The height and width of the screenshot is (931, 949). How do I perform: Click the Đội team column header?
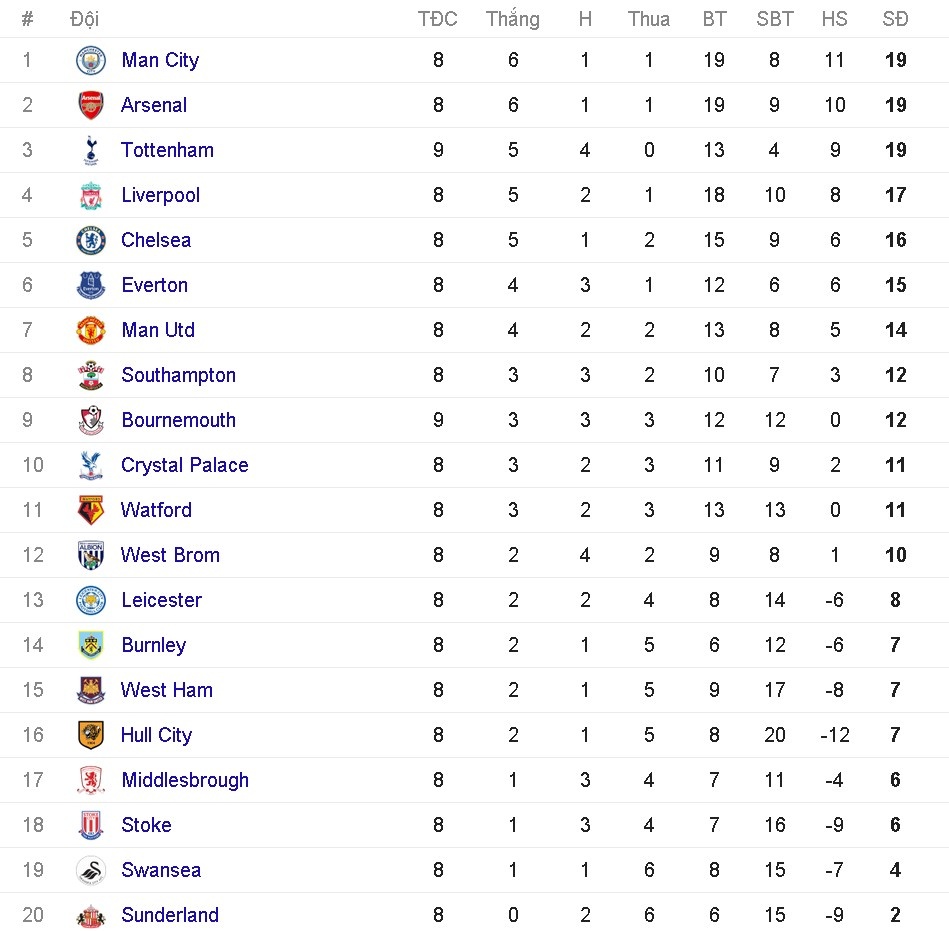[85, 19]
